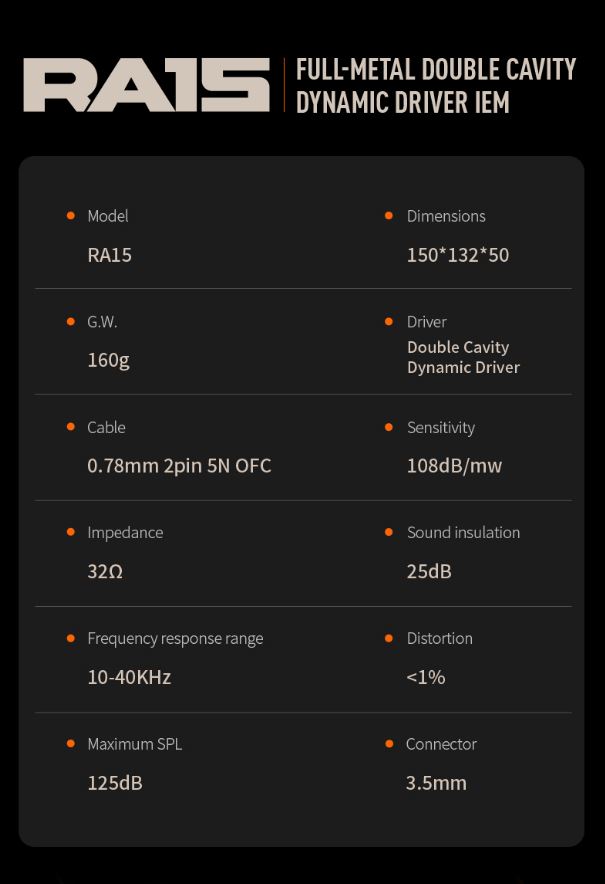
Task: Click the orange dot next to Connector
Action: point(389,744)
